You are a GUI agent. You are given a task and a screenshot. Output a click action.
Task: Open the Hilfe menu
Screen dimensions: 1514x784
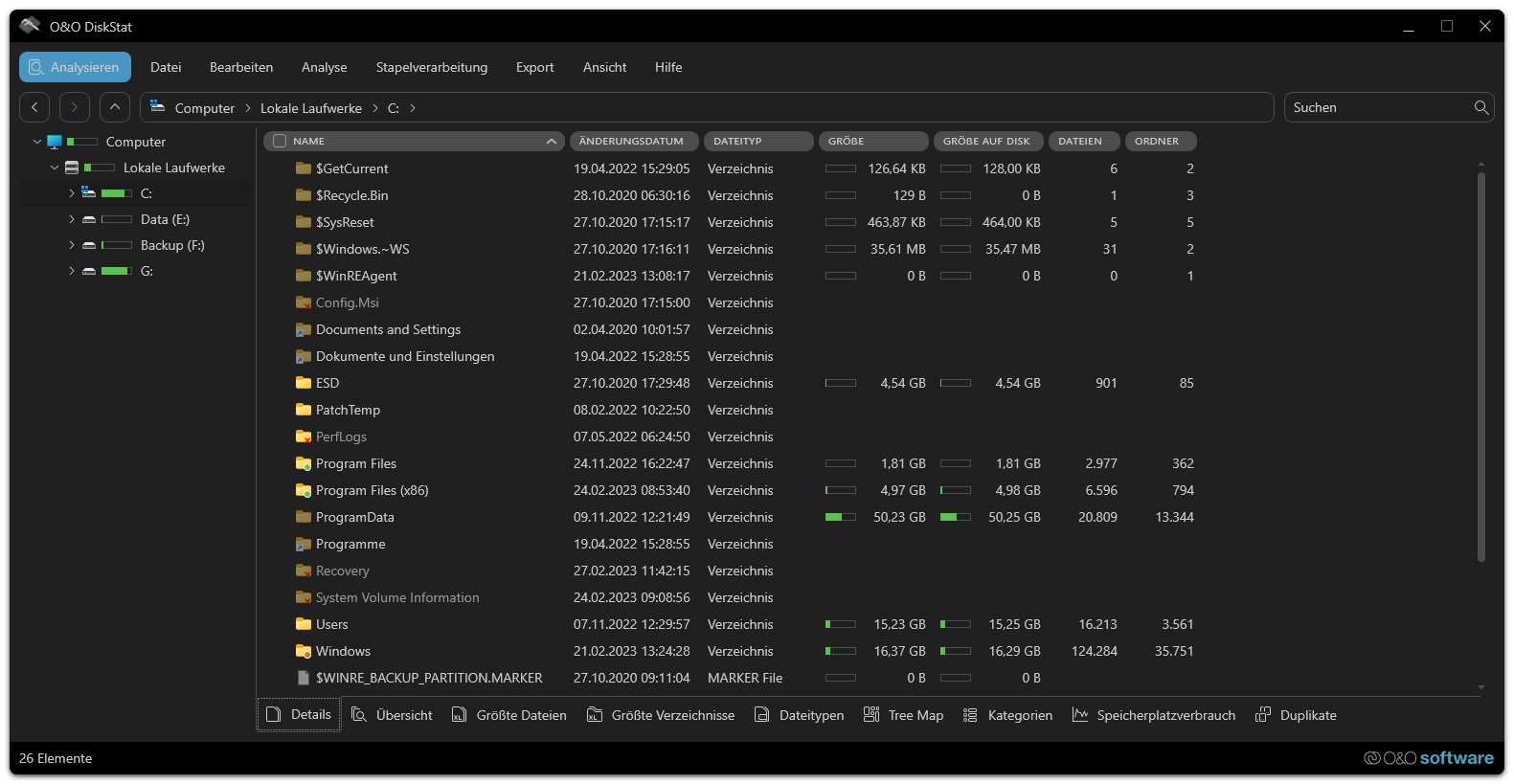tap(668, 67)
